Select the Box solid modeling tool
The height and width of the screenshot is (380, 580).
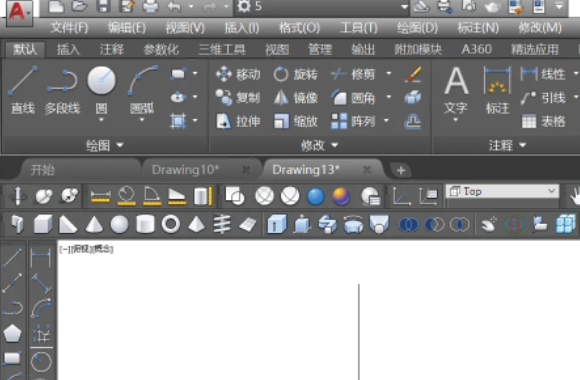click(43, 224)
